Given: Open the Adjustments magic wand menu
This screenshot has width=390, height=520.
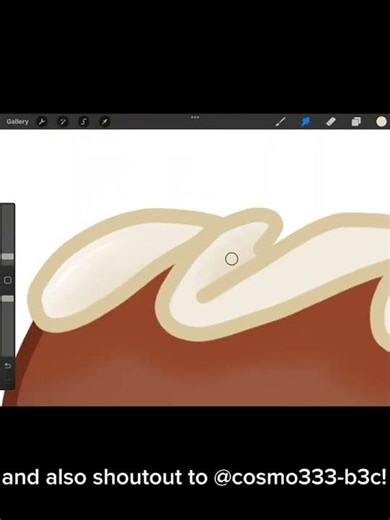Looking at the screenshot, I should coord(62,122).
